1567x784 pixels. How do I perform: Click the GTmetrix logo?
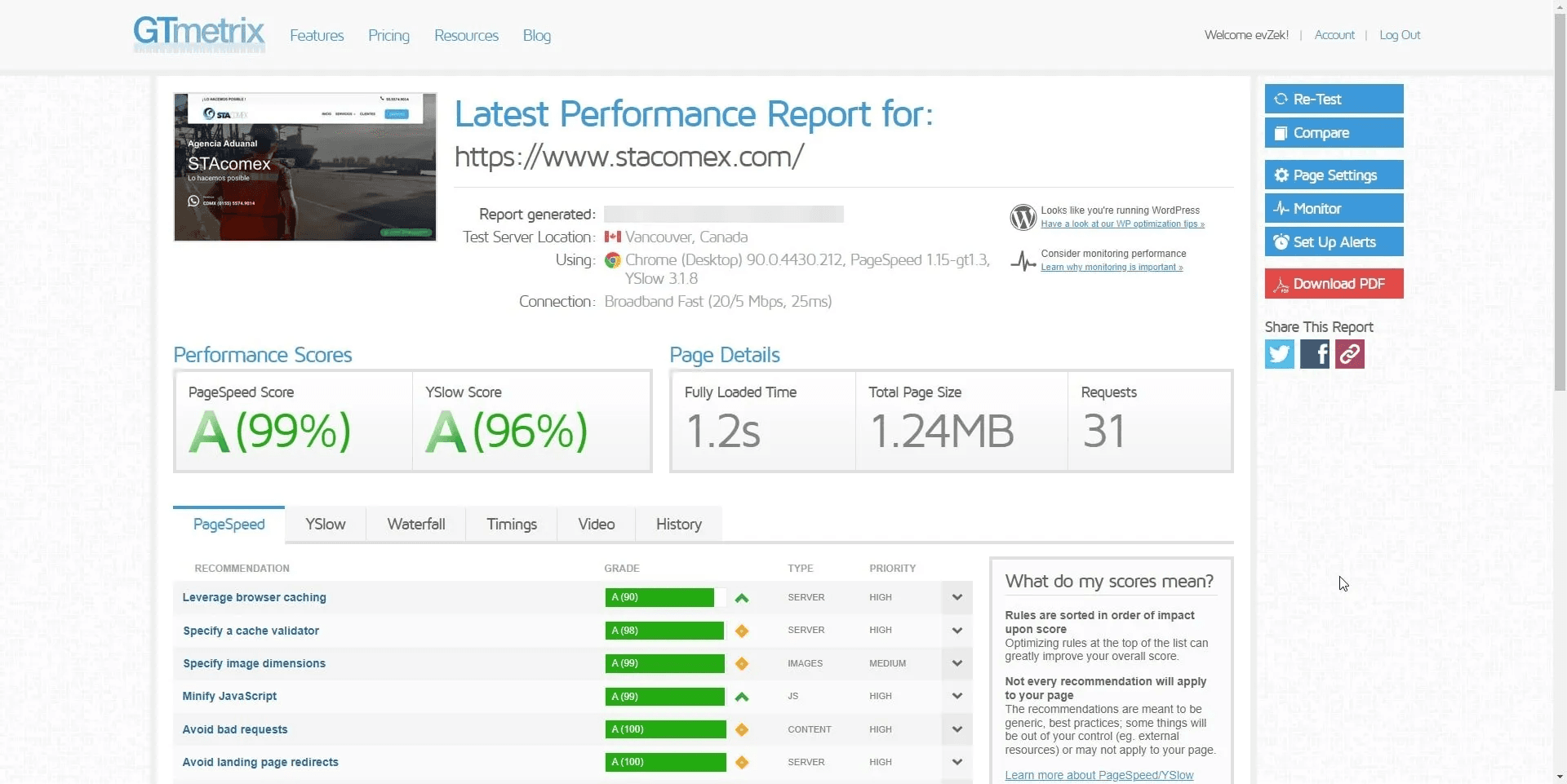[198, 34]
